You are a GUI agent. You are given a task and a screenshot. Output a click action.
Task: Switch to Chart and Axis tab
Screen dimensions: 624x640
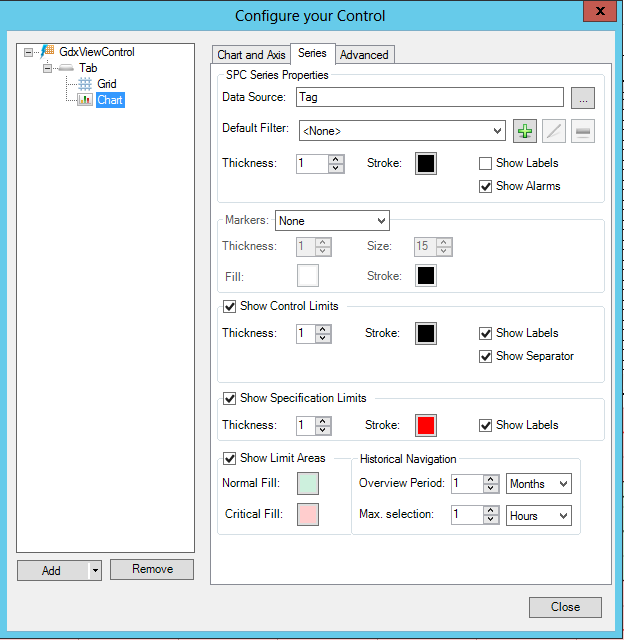click(x=251, y=55)
